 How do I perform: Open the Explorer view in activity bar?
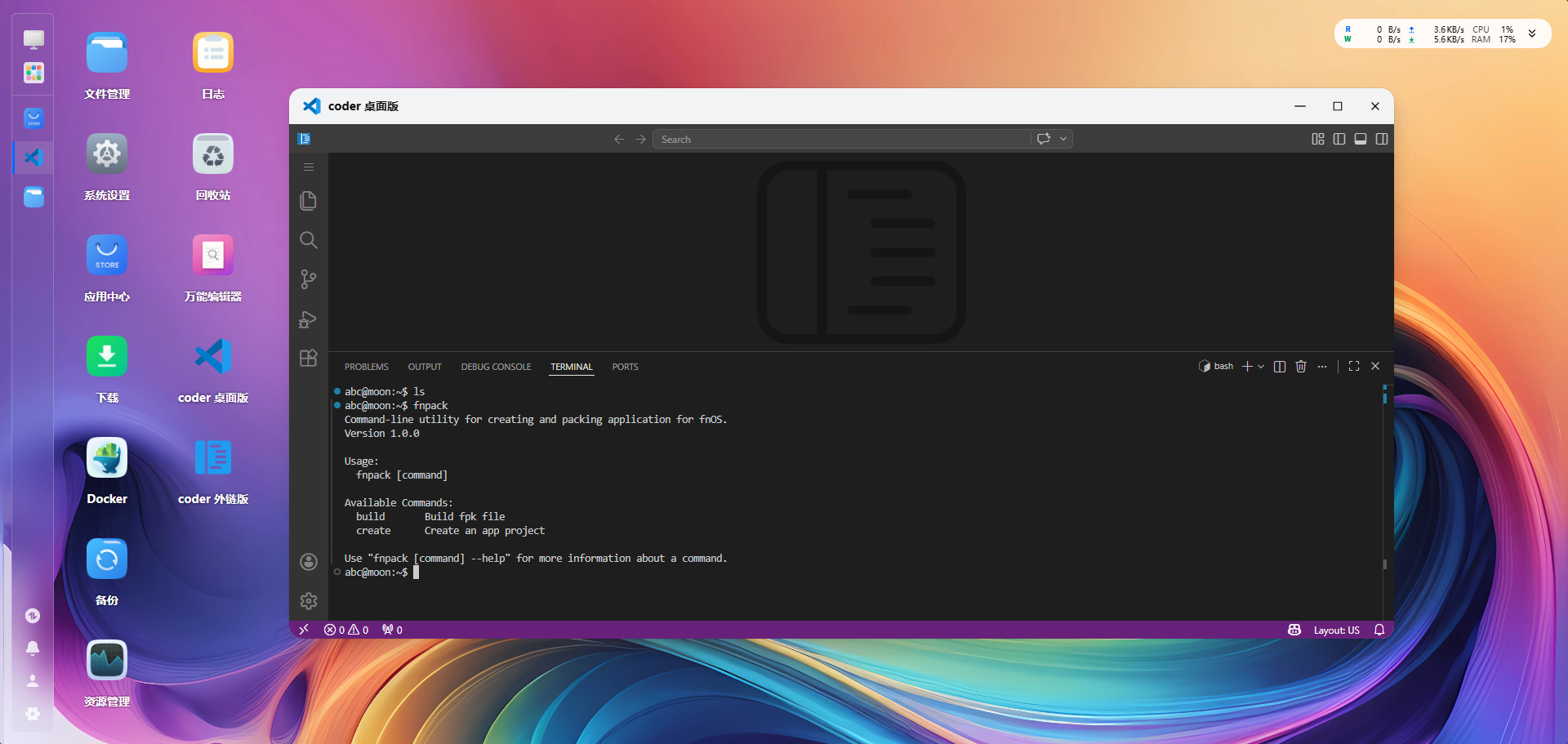coord(308,201)
